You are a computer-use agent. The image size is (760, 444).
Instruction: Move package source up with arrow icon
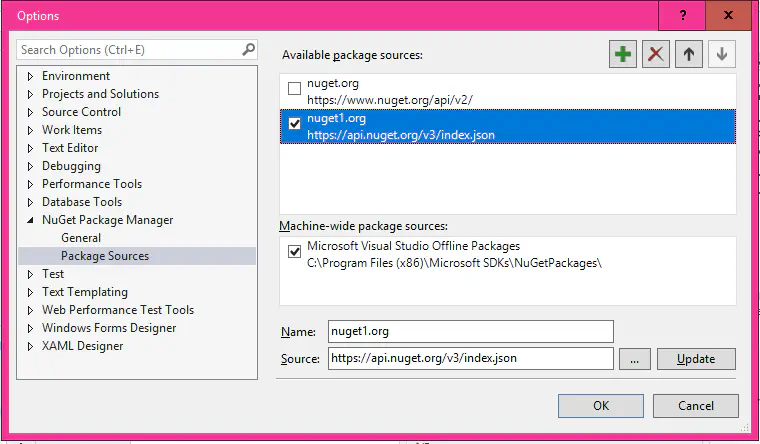point(688,55)
